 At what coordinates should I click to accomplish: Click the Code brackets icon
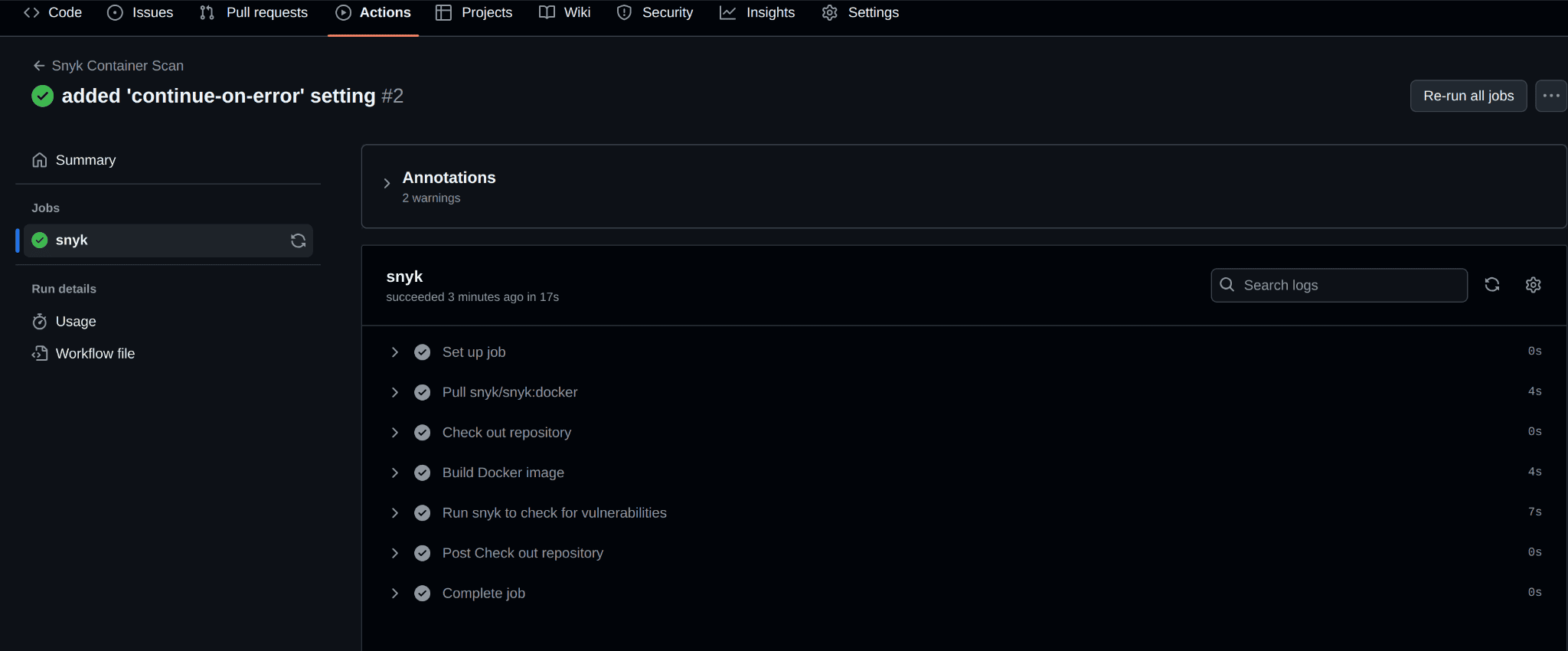(31, 12)
